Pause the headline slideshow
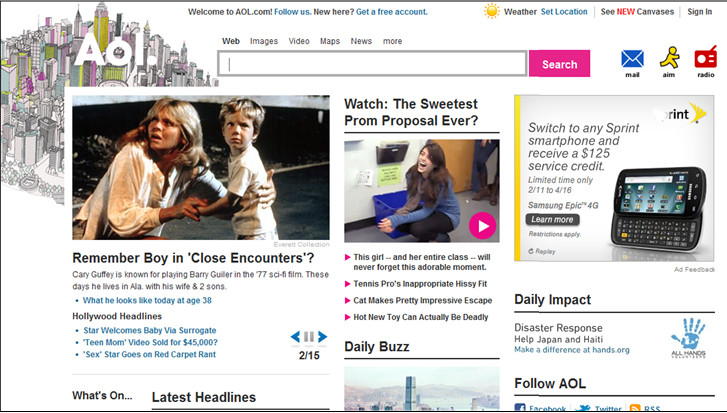This screenshot has width=727, height=413. [309, 337]
